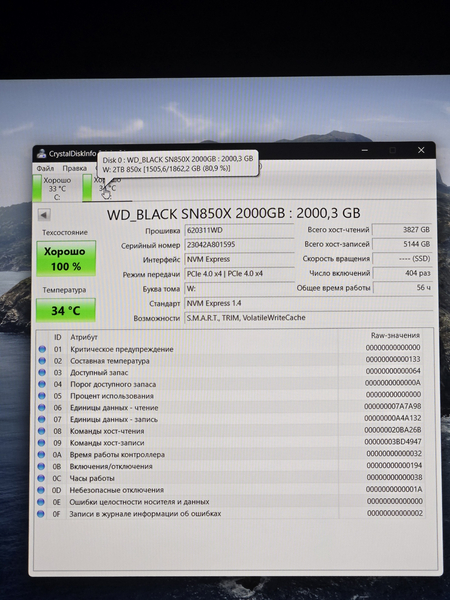
Task: Click the total host writes value 5144 GB
Action: tap(402, 244)
